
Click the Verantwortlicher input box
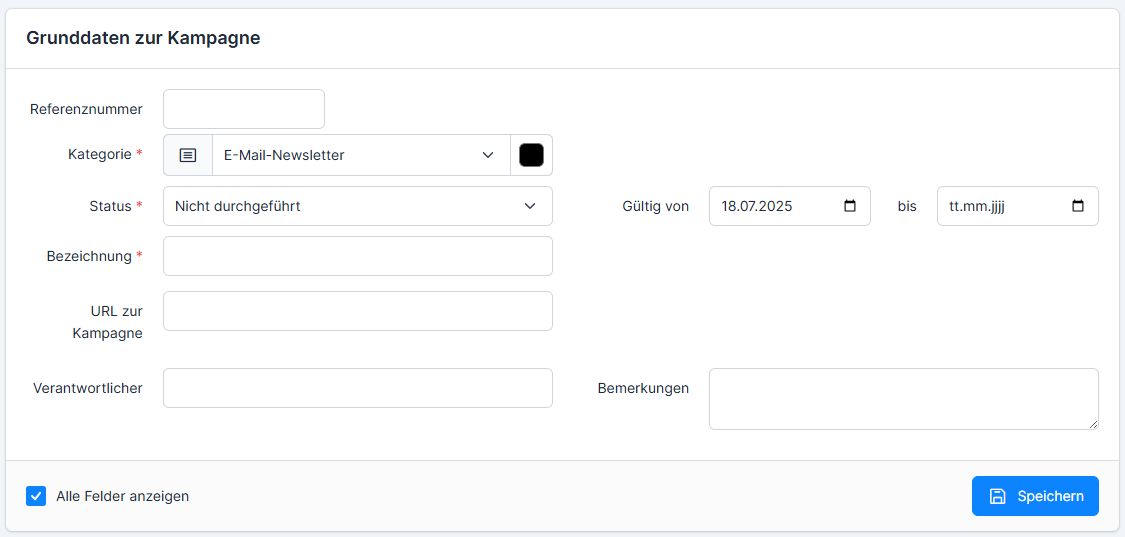[x=358, y=388]
